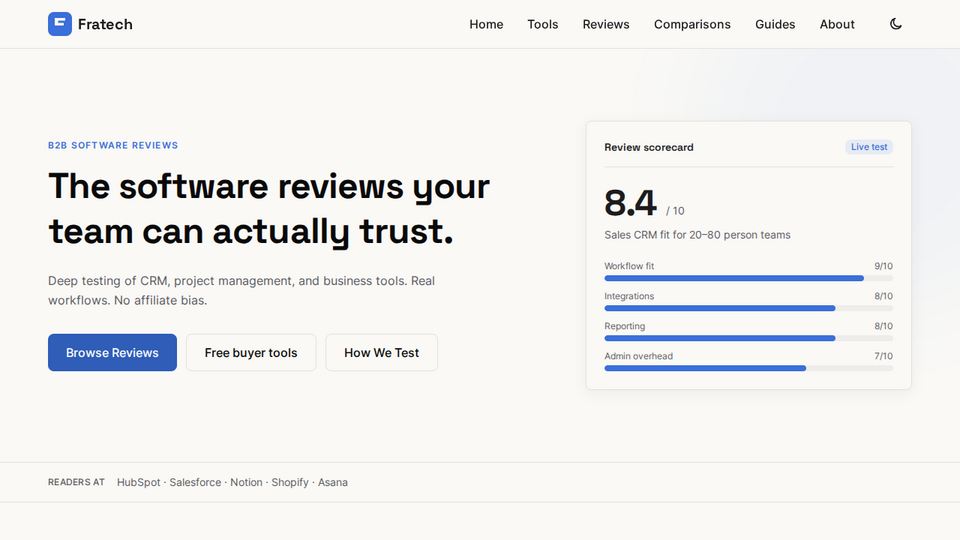Viewport: 960px width, 540px height.
Task: Click the Free buyer tools button
Action: (x=251, y=353)
